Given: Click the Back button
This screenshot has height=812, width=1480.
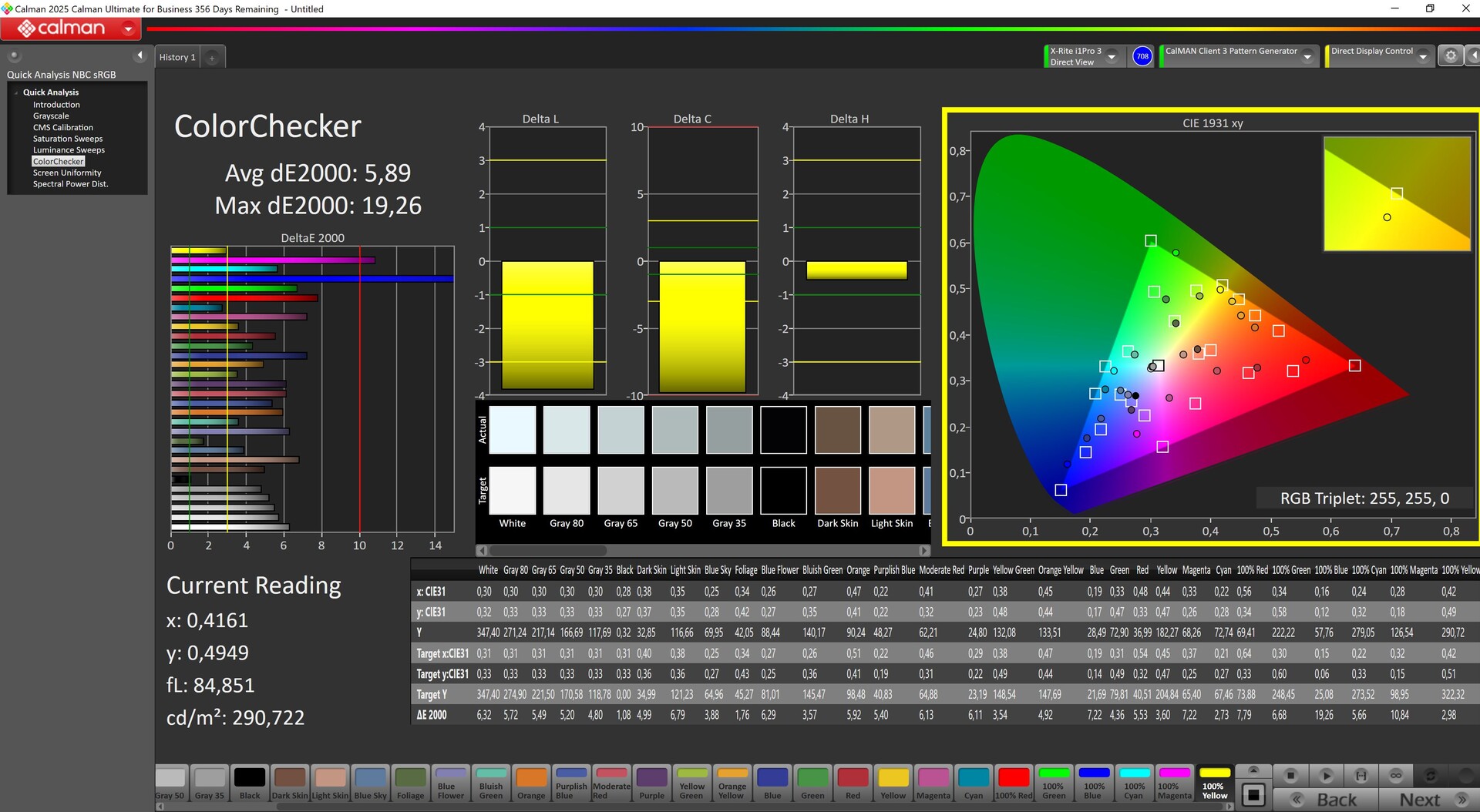Looking at the screenshot, I should (1326, 800).
